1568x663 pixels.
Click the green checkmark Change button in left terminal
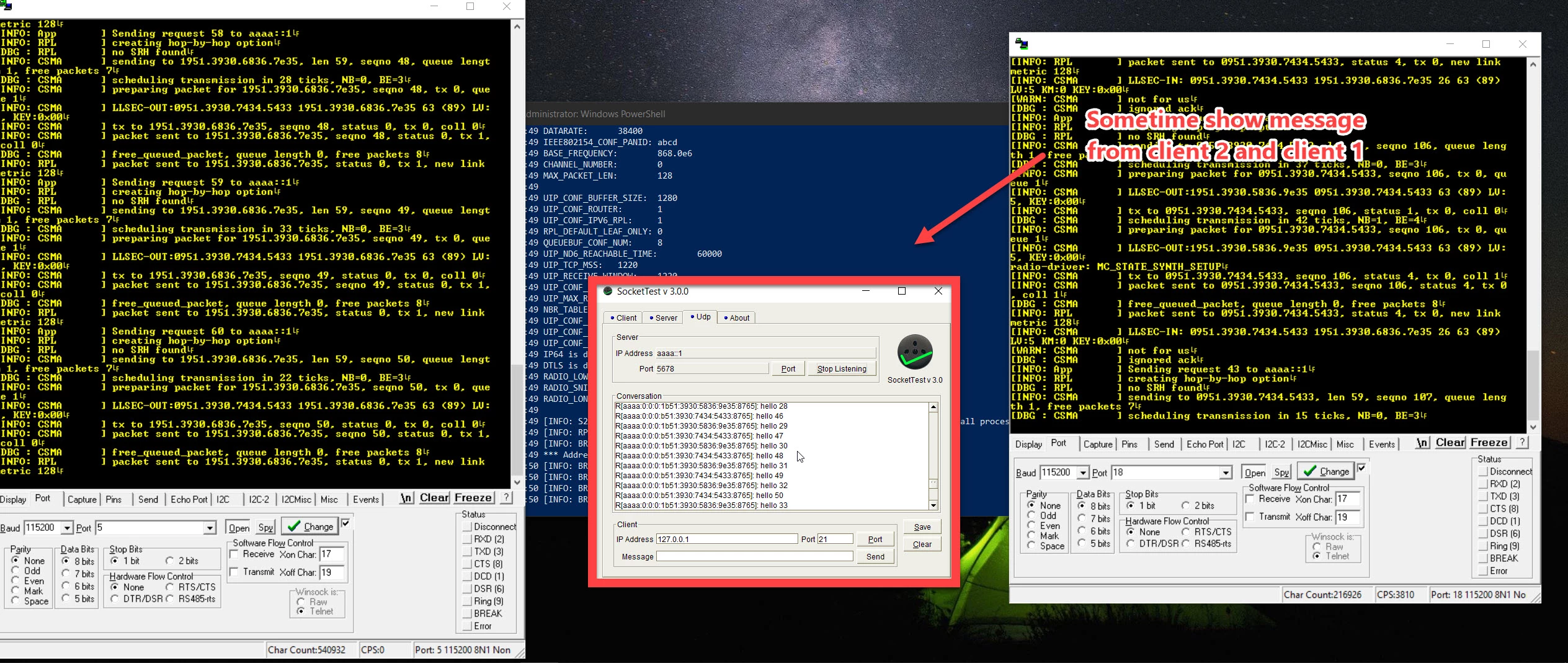pos(310,527)
